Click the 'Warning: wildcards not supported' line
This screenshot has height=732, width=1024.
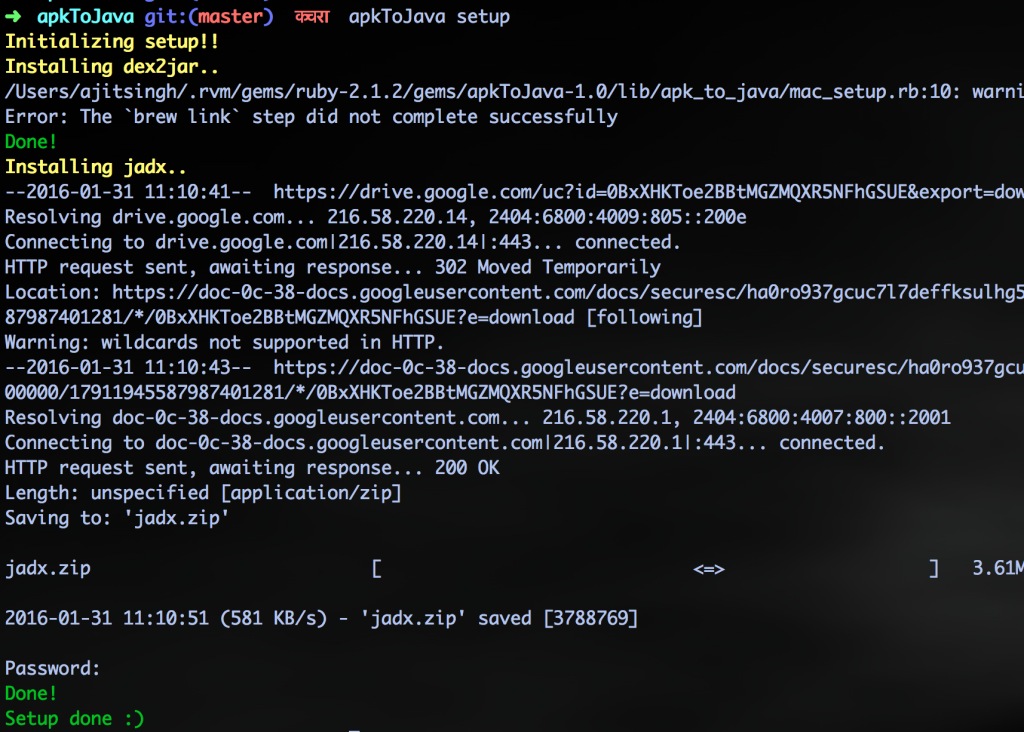[x=224, y=342]
